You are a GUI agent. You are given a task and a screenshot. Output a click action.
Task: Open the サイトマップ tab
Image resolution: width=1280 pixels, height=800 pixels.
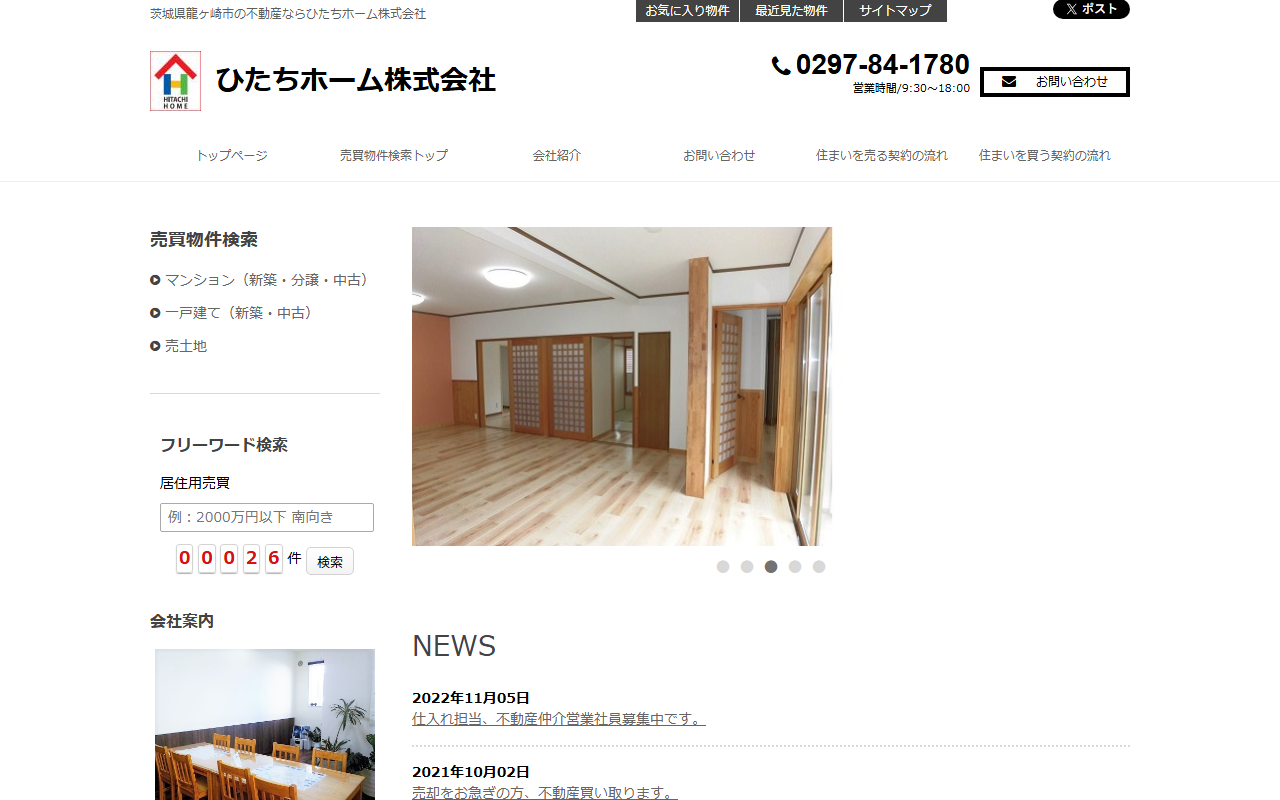[895, 11]
